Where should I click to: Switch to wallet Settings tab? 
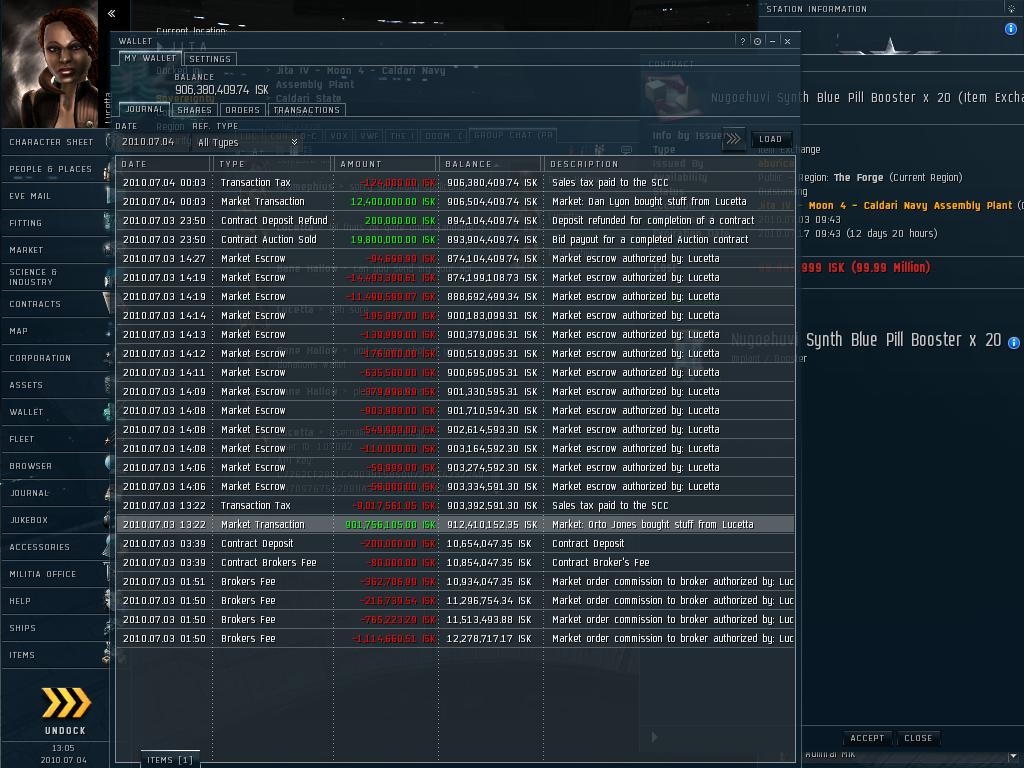pos(210,59)
